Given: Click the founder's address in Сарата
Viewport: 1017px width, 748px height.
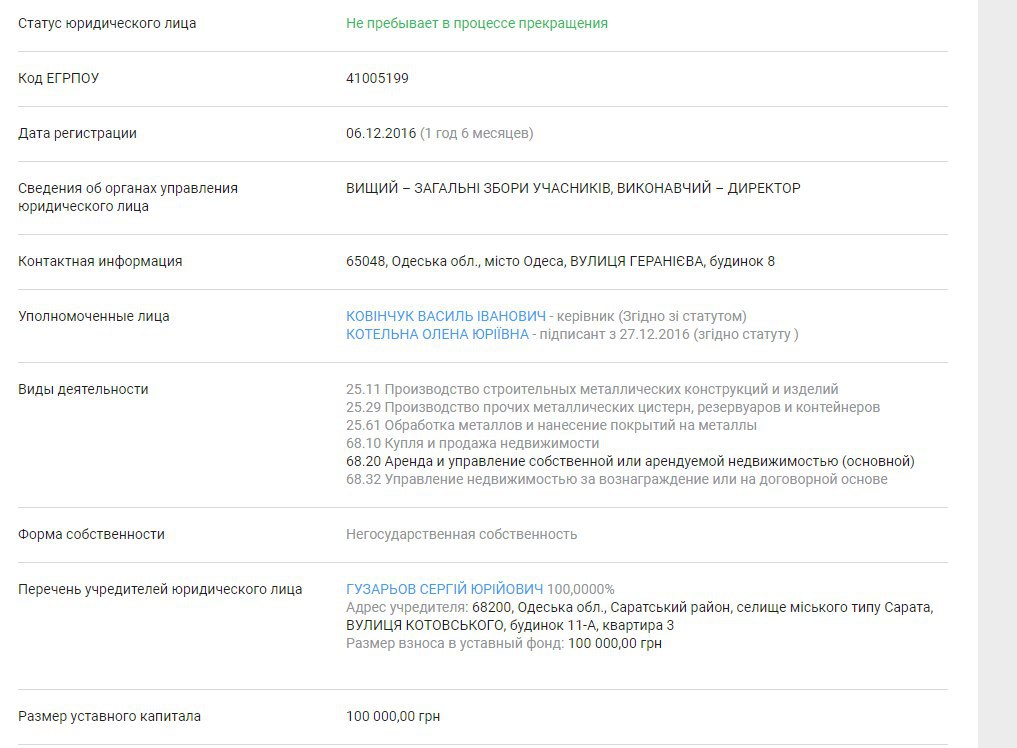Looking at the screenshot, I should tap(640, 616).
